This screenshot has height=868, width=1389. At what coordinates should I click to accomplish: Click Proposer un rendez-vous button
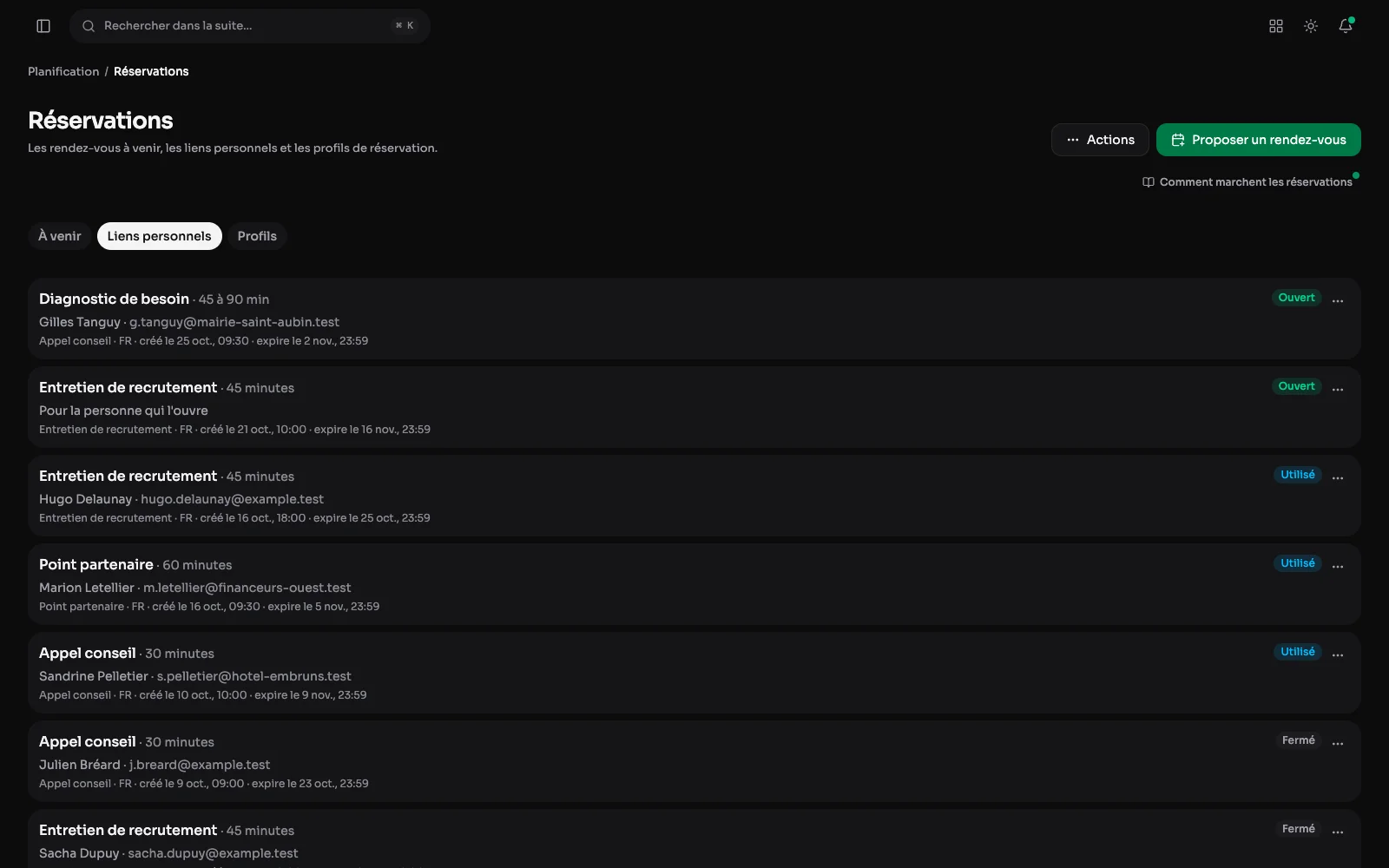(1258, 140)
